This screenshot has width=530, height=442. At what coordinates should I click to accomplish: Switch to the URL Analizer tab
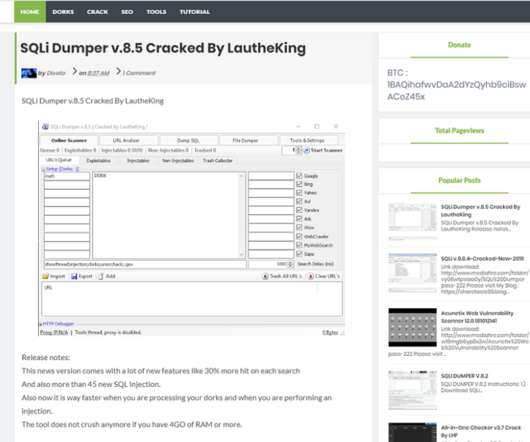pos(126,140)
